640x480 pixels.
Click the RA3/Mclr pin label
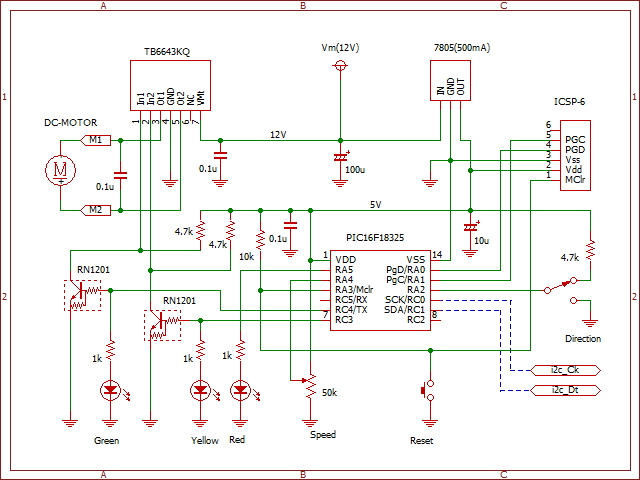coord(354,290)
